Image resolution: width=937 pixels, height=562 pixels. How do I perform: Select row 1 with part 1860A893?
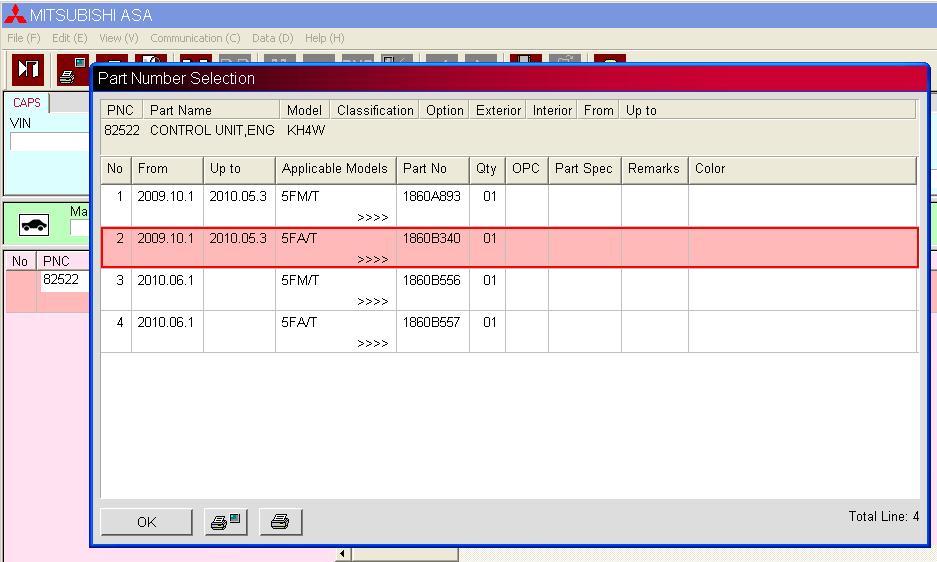pyautogui.click(x=432, y=197)
